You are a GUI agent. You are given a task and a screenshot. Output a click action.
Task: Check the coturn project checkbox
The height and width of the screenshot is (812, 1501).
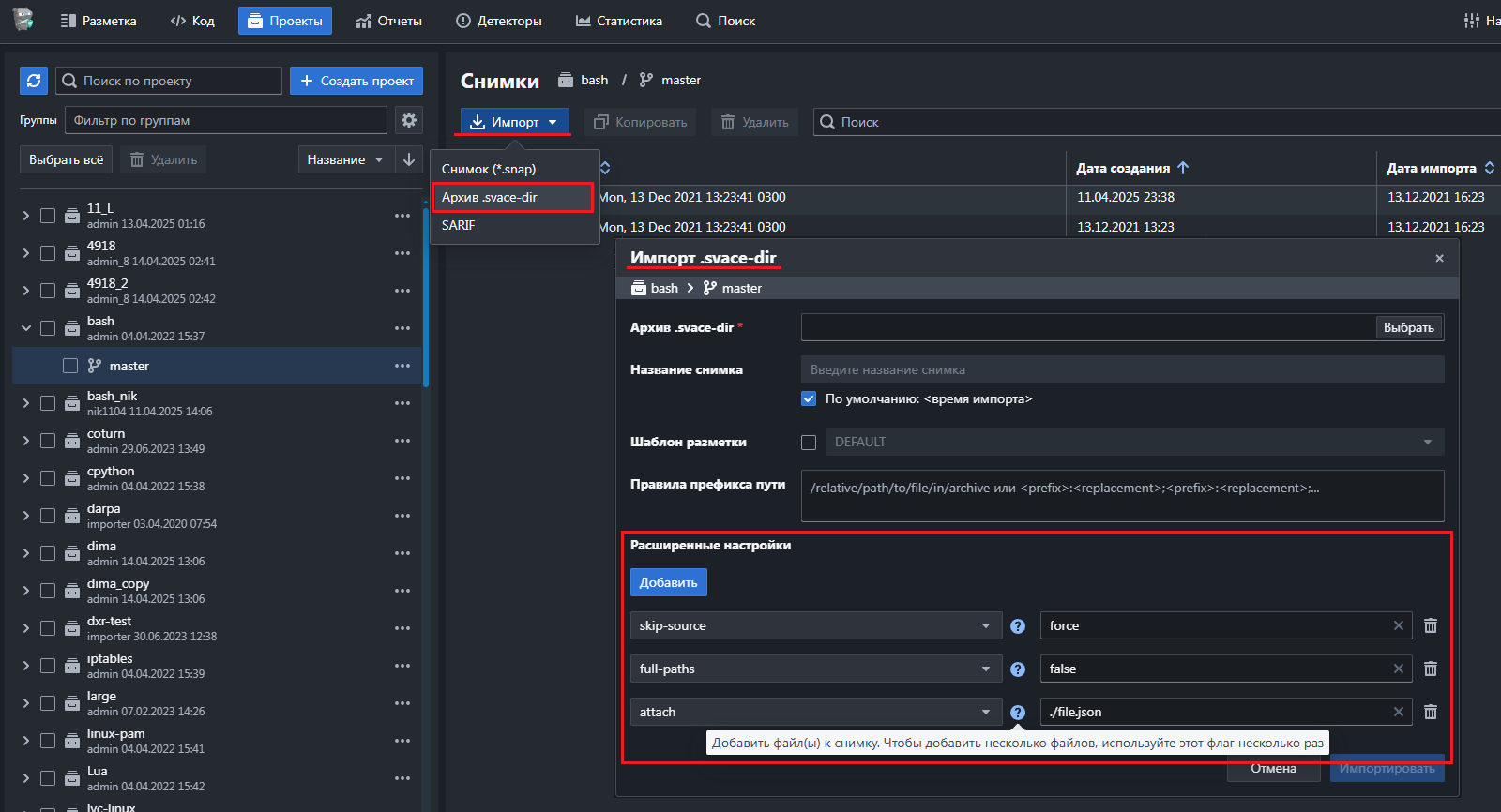48,441
